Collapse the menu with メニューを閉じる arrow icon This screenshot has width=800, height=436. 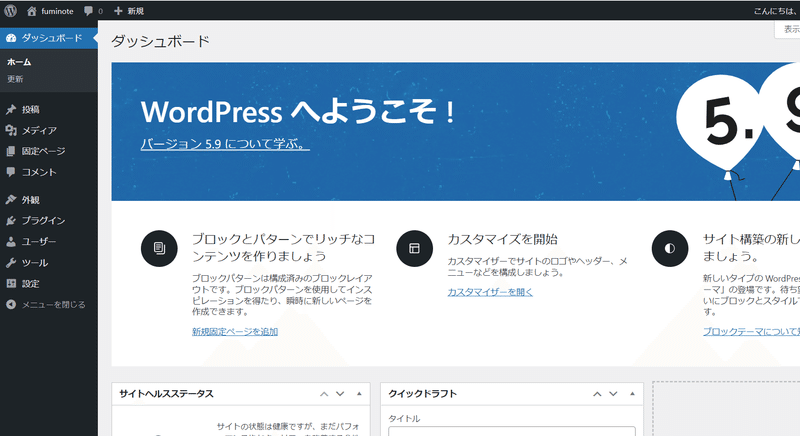[x=11, y=304]
